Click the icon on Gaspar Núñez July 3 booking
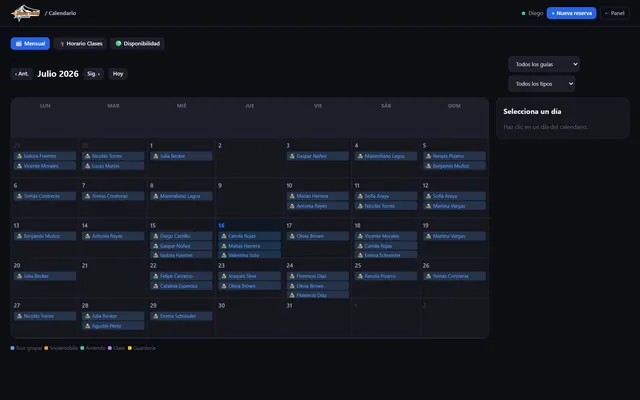 [x=292, y=156]
